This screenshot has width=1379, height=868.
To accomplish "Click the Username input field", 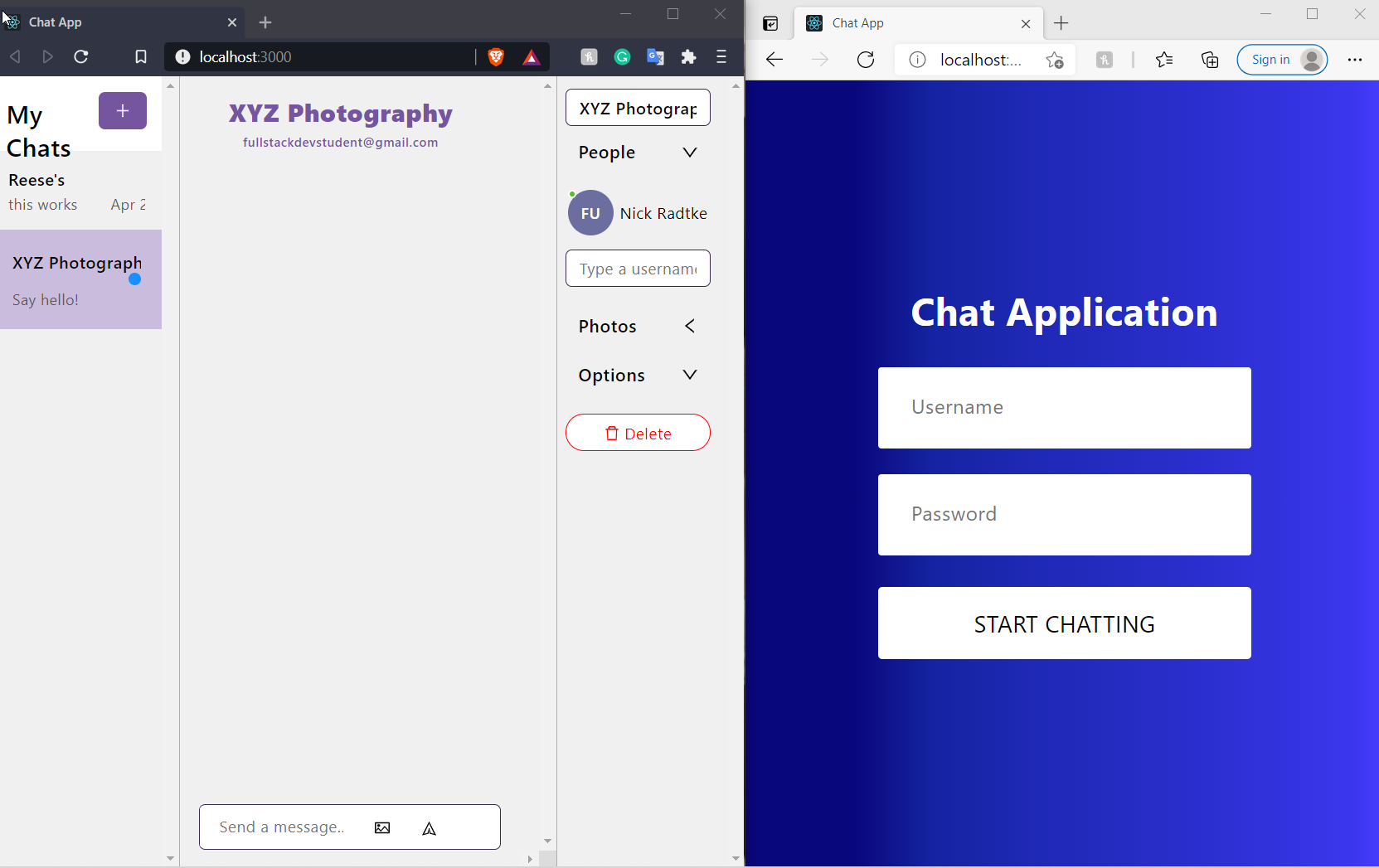I will pos(1064,407).
